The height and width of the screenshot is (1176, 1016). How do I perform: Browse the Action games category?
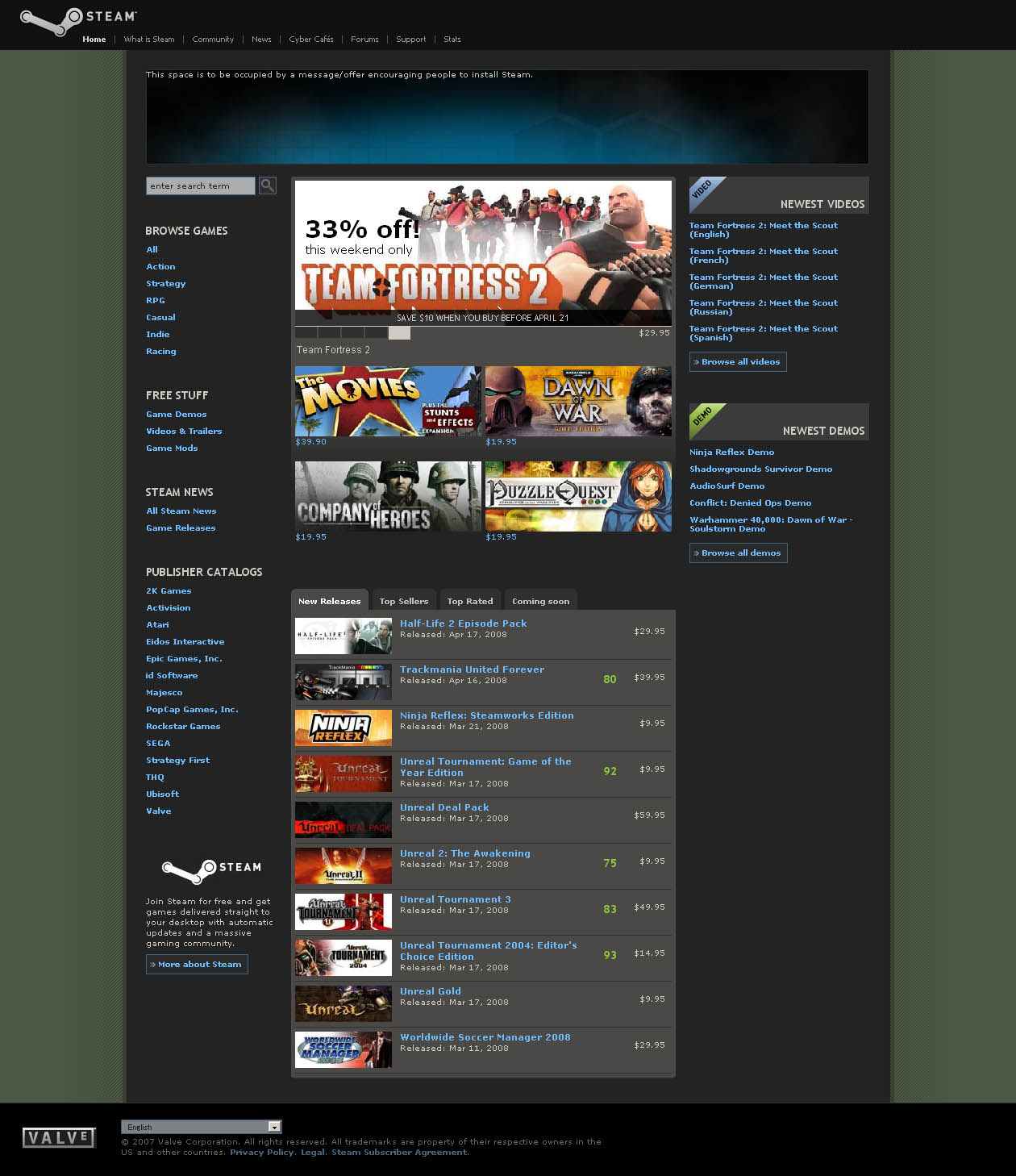pos(160,267)
